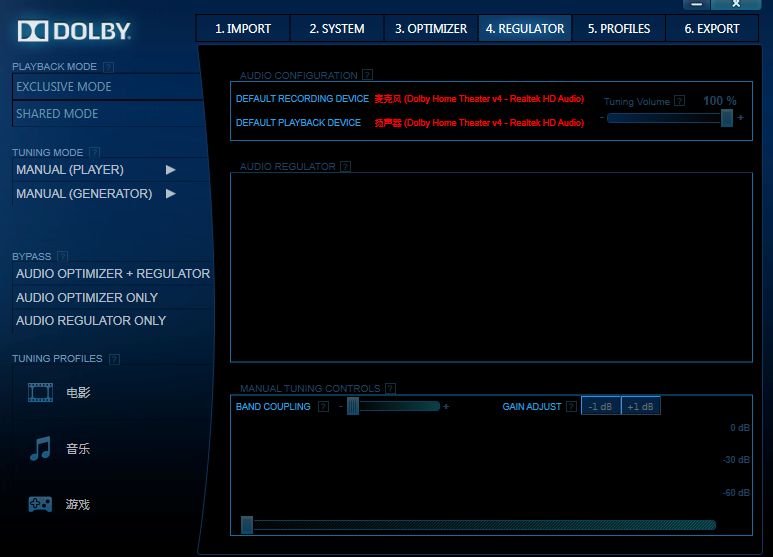
Task: Close the Dolby tuning window
Action: (736, 4)
